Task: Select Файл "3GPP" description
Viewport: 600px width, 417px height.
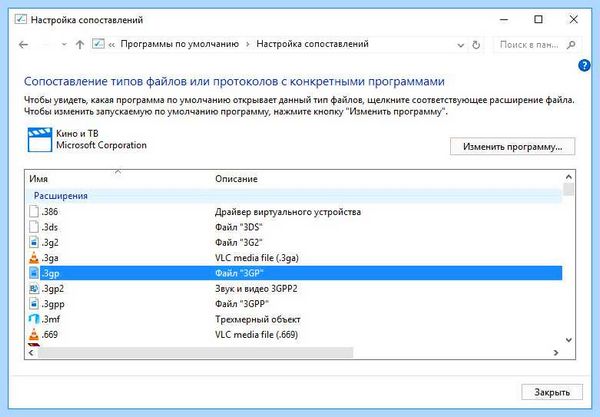Action: click(242, 304)
